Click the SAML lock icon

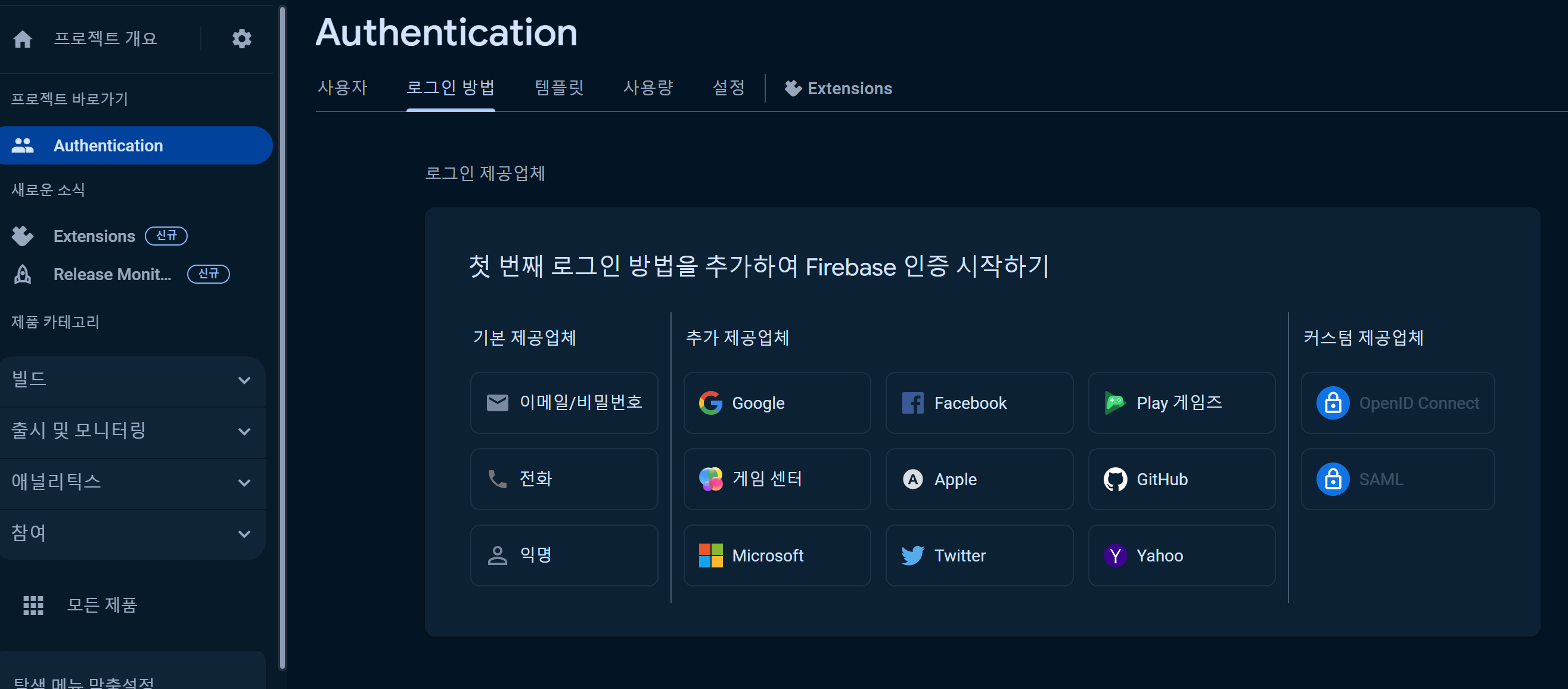pyautogui.click(x=1333, y=480)
